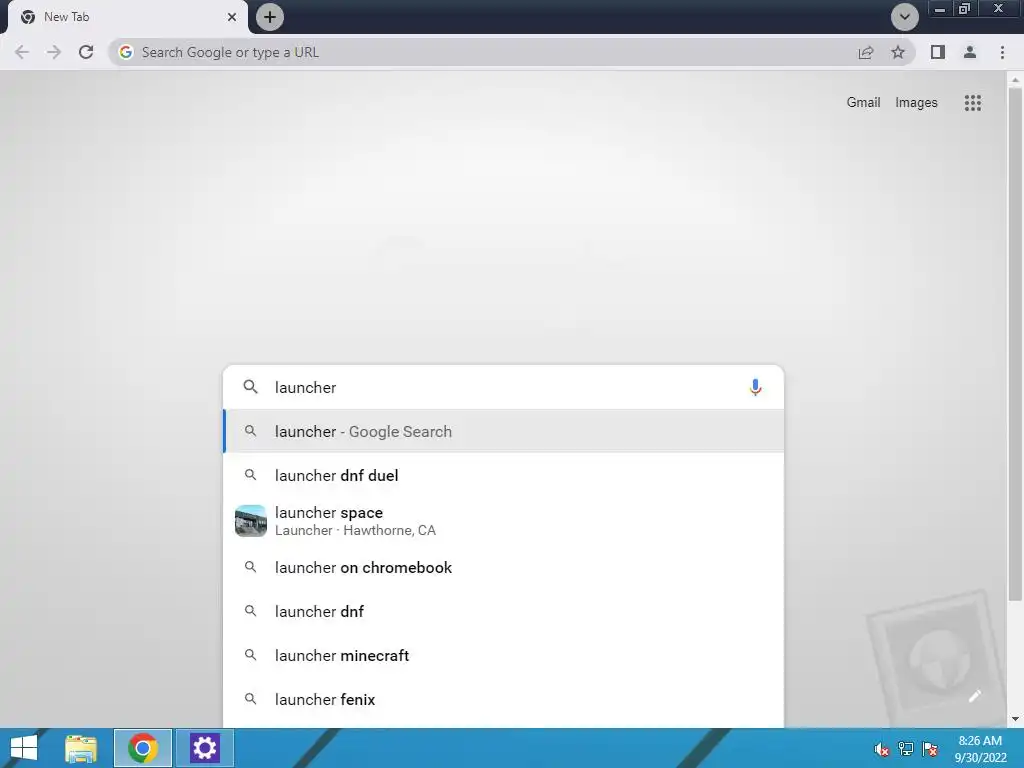Open Chrome three-dot menu

(x=1002, y=52)
